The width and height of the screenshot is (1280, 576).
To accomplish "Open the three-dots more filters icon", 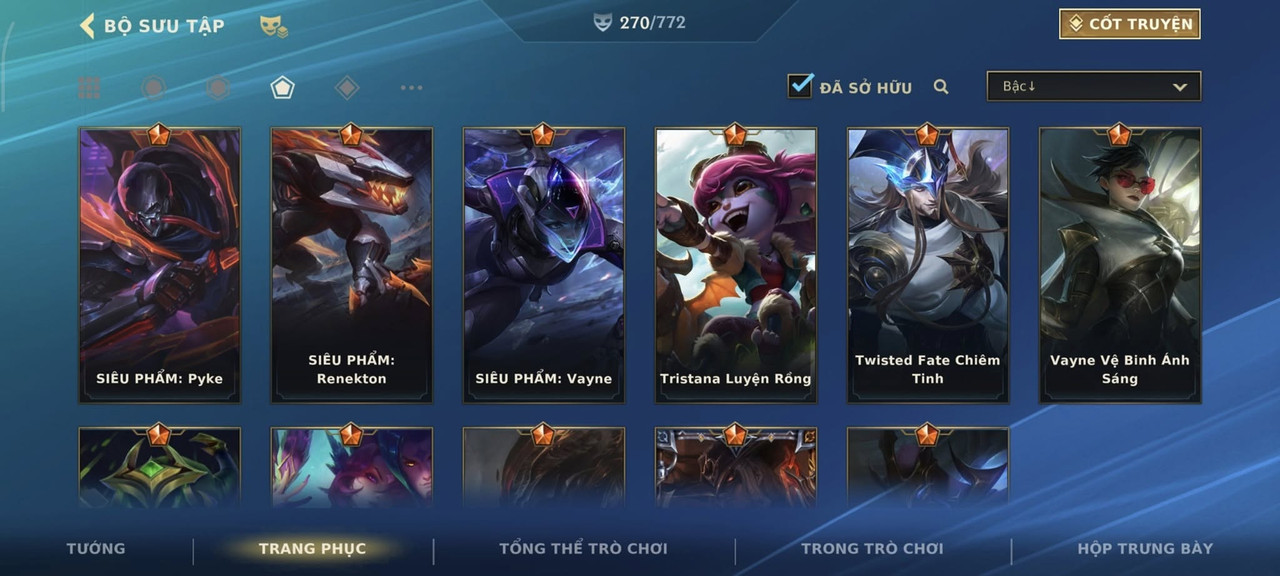I will [x=411, y=88].
